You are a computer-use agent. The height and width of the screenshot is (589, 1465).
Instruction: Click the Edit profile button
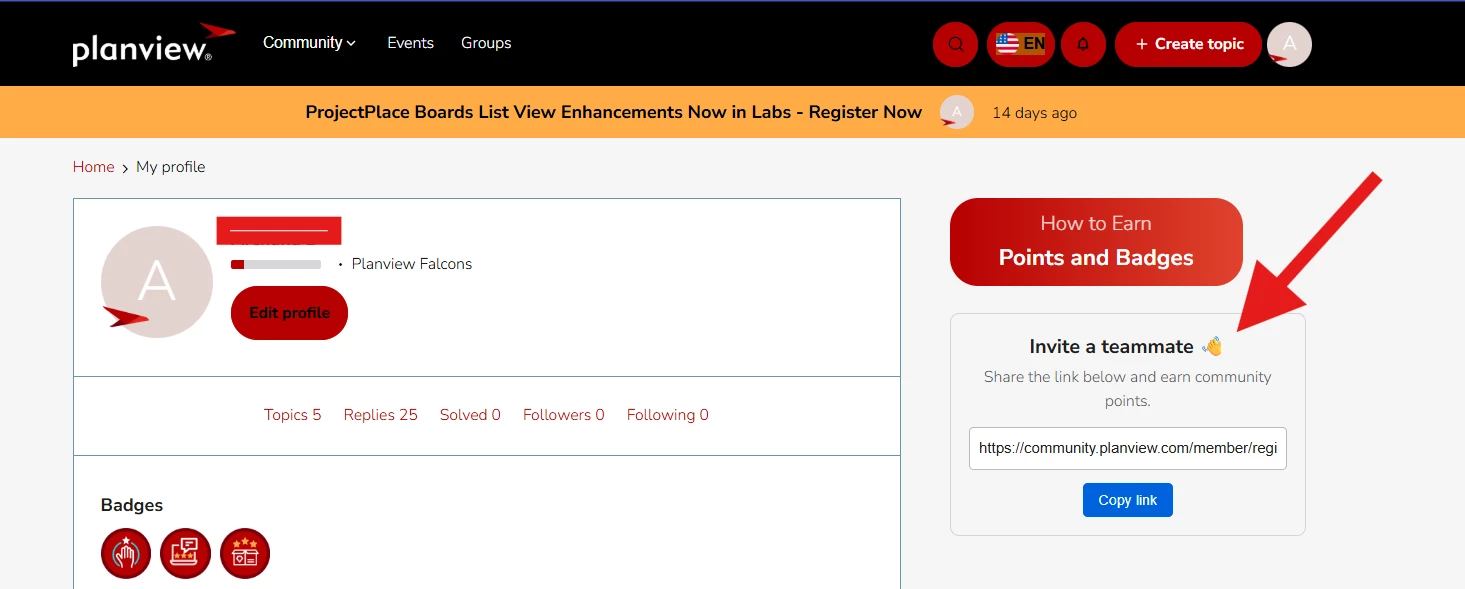tap(289, 313)
